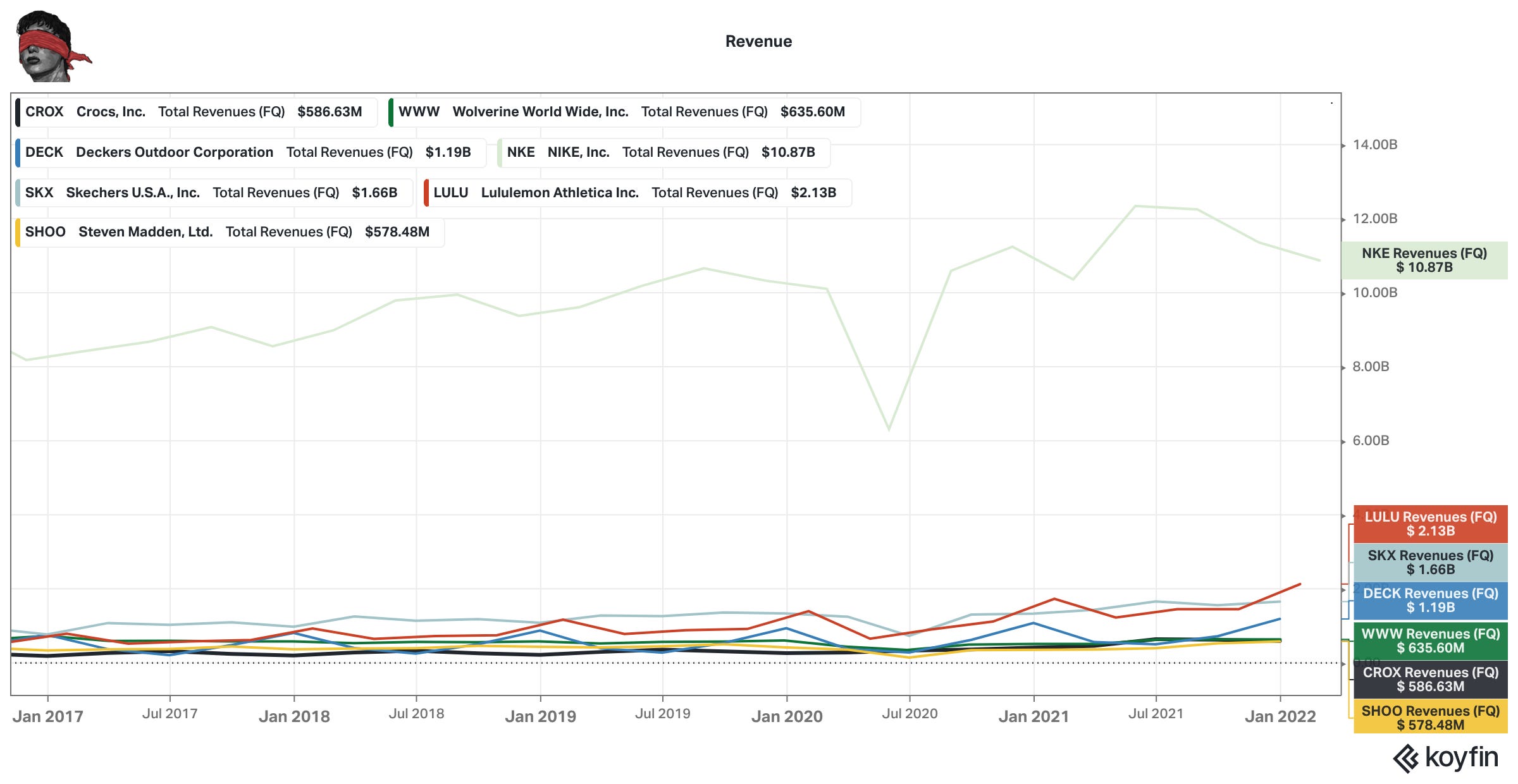The height and width of the screenshot is (784, 1518).
Task: Click the SHOO Revenues $578.48M value label
Action: 1431,718
